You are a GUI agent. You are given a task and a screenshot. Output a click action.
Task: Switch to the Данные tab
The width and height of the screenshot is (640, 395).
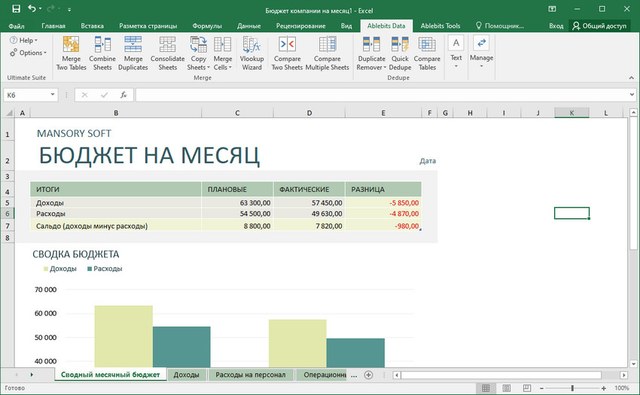tap(249, 26)
